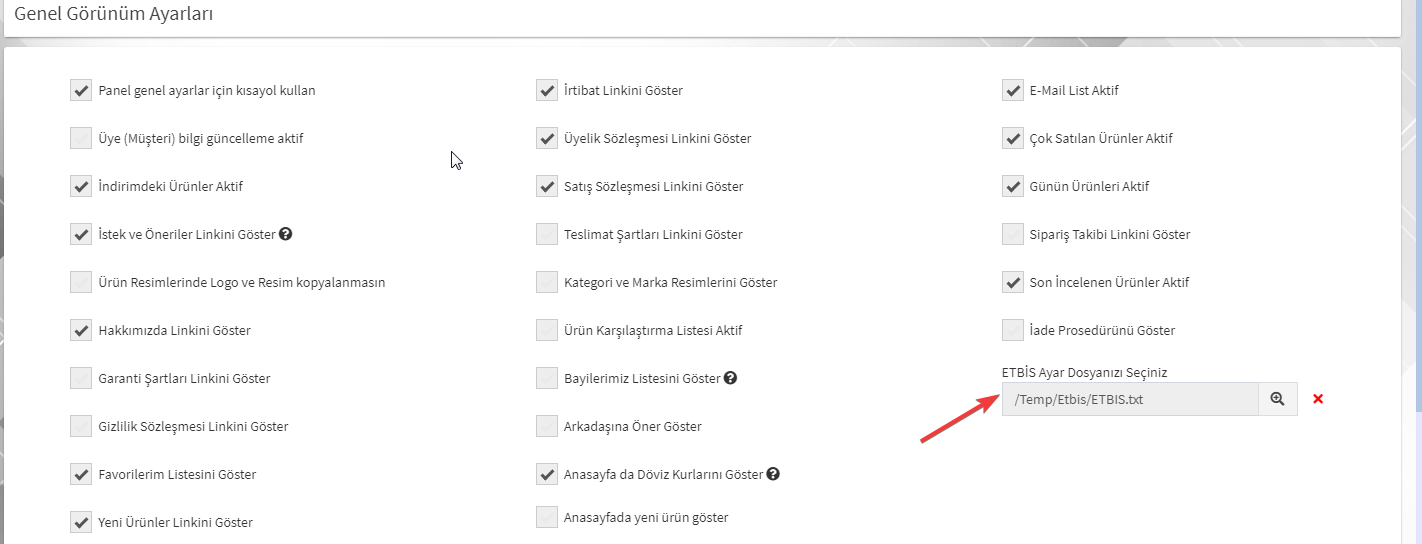Enable Teslimat Şartları Linkini Göster
Image resolution: width=1422 pixels, height=544 pixels.
547,234
